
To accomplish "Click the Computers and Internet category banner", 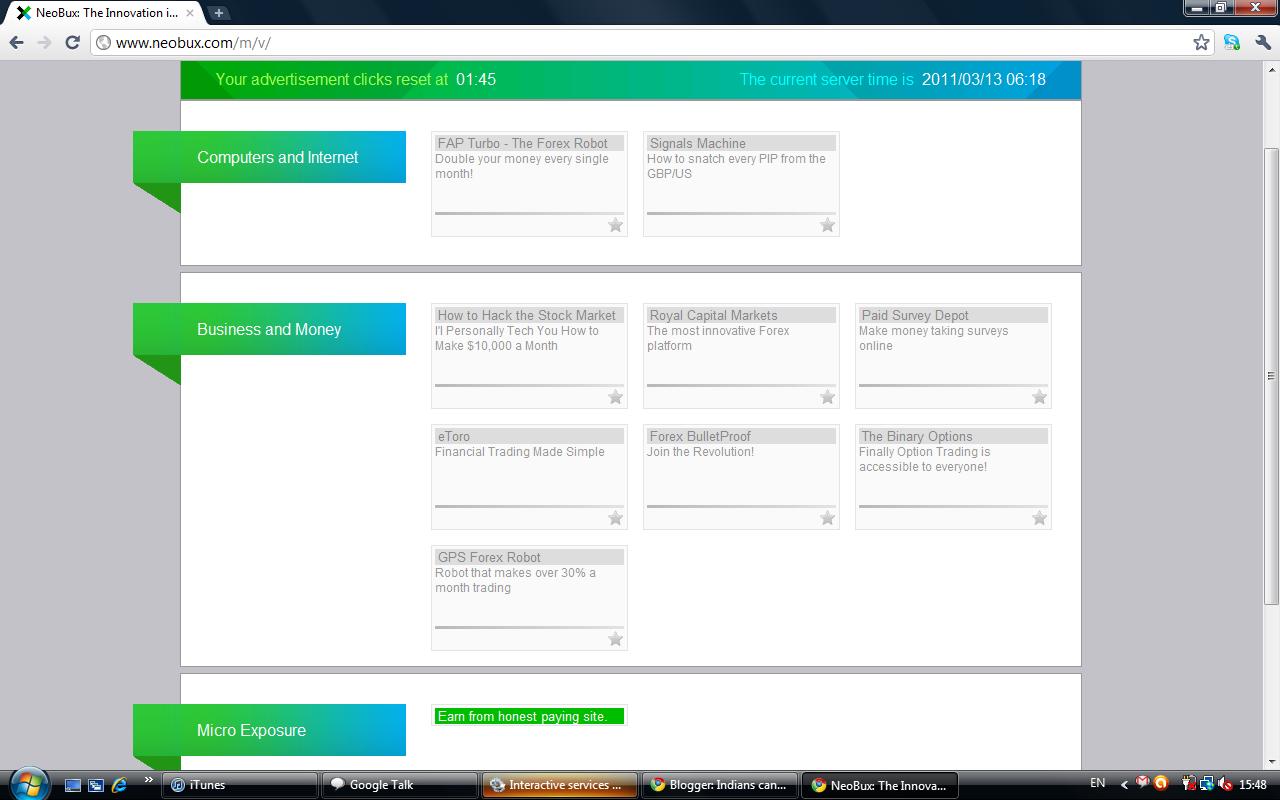I will tap(269, 157).
